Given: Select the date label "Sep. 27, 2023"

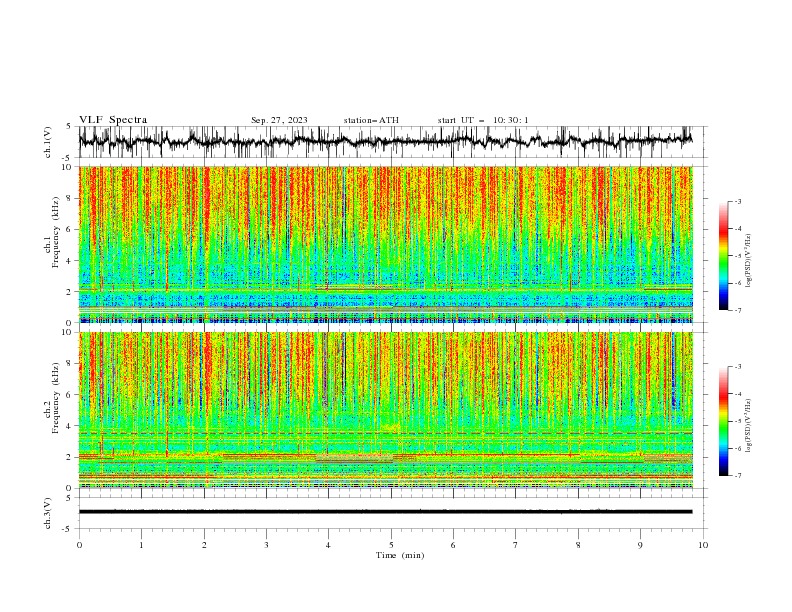Looking at the screenshot, I should (x=279, y=120).
